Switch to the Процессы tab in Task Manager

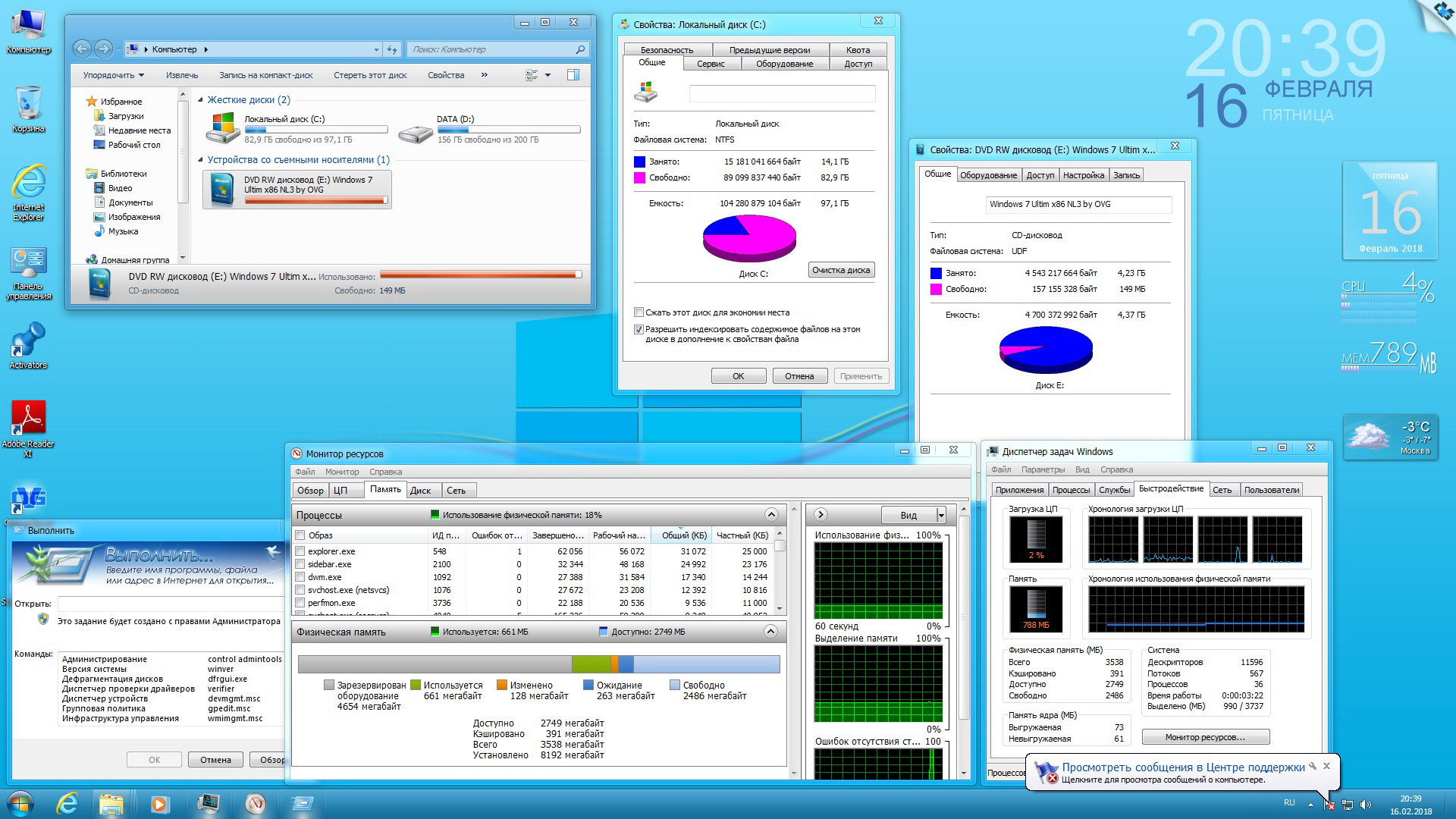(x=1071, y=490)
